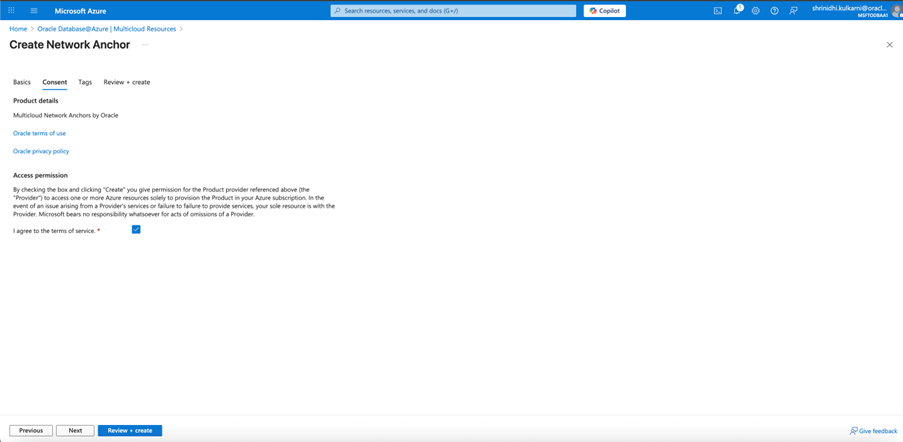903x442 pixels.
Task: Click the Previous button
Action: pyautogui.click(x=31, y=430)
